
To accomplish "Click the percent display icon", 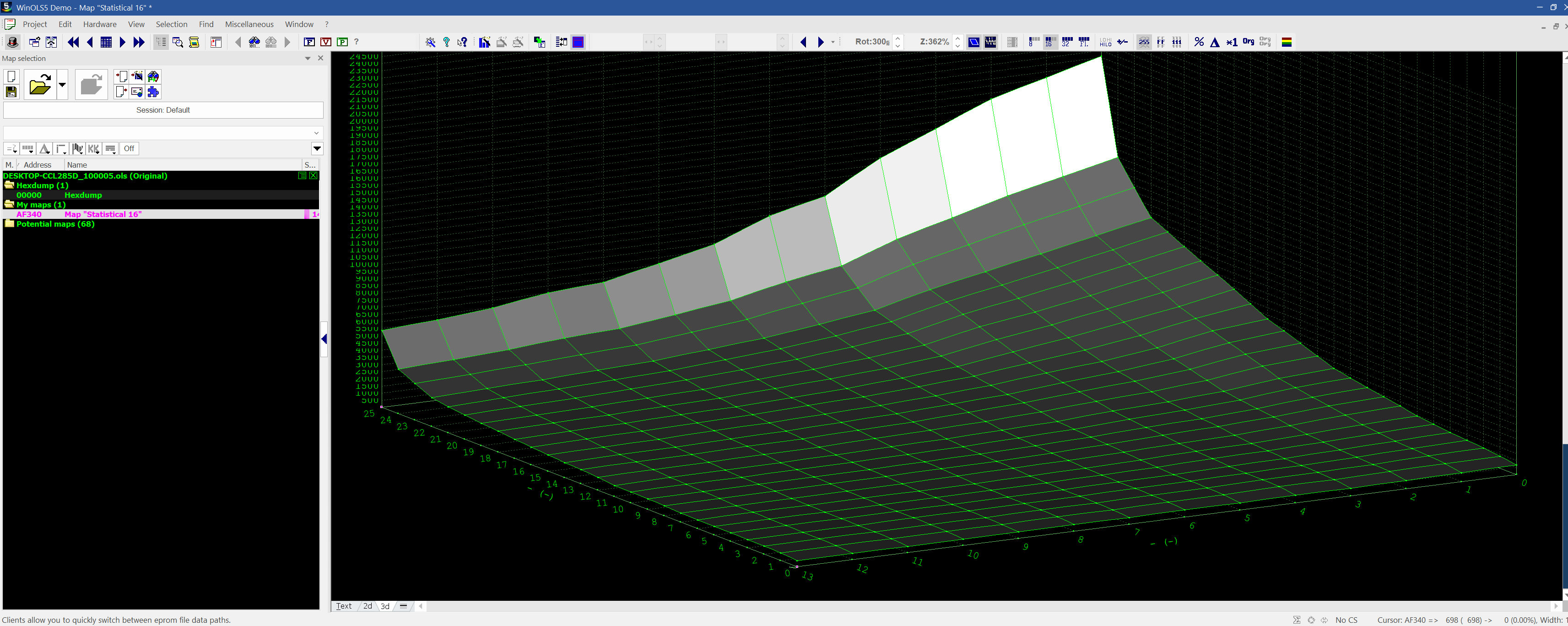I will [1199, 42].
